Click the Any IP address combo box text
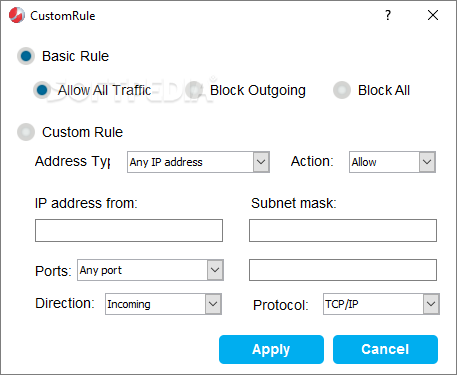 pyautogui.click(x=166, y=162)
